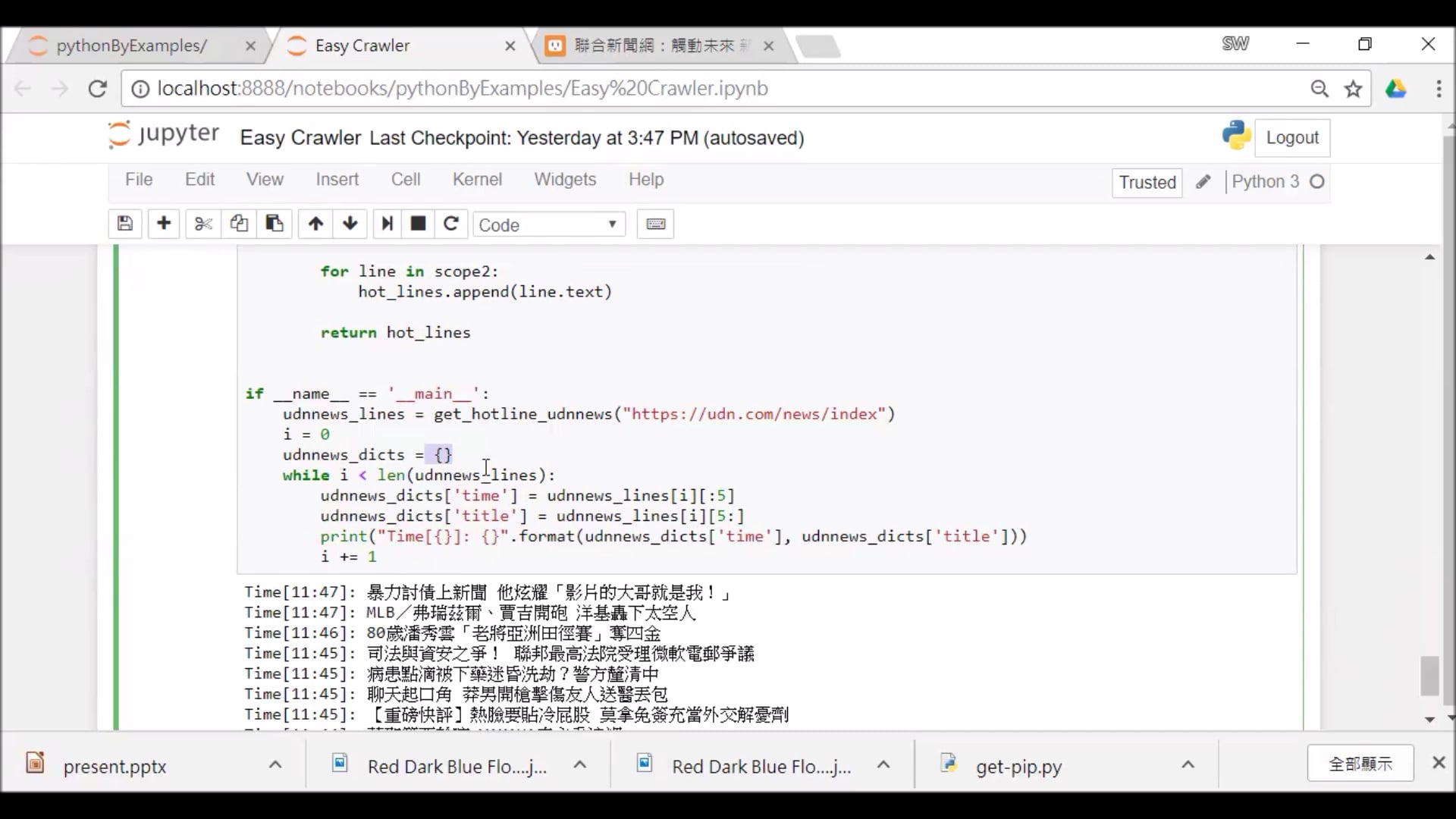Click the Jupyter logo
The image size is (1456, 819).
point(162,136)
